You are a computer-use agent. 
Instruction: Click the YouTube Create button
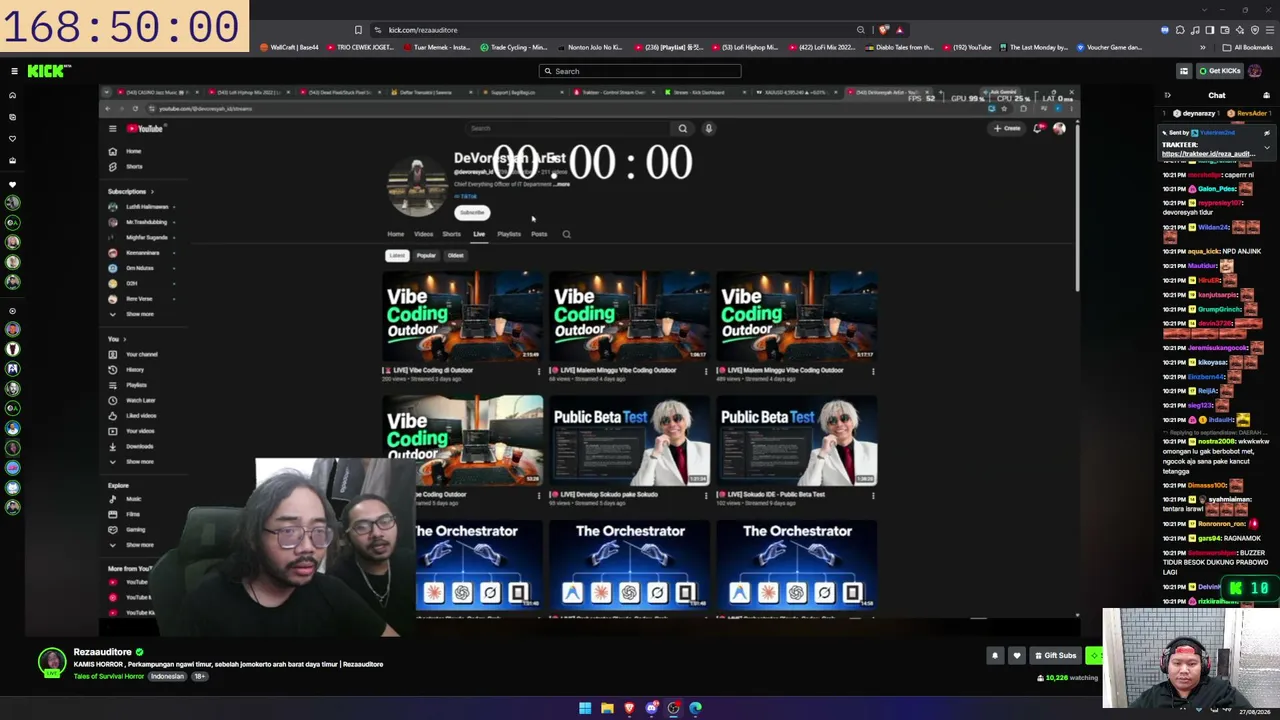click(1007, 129)
